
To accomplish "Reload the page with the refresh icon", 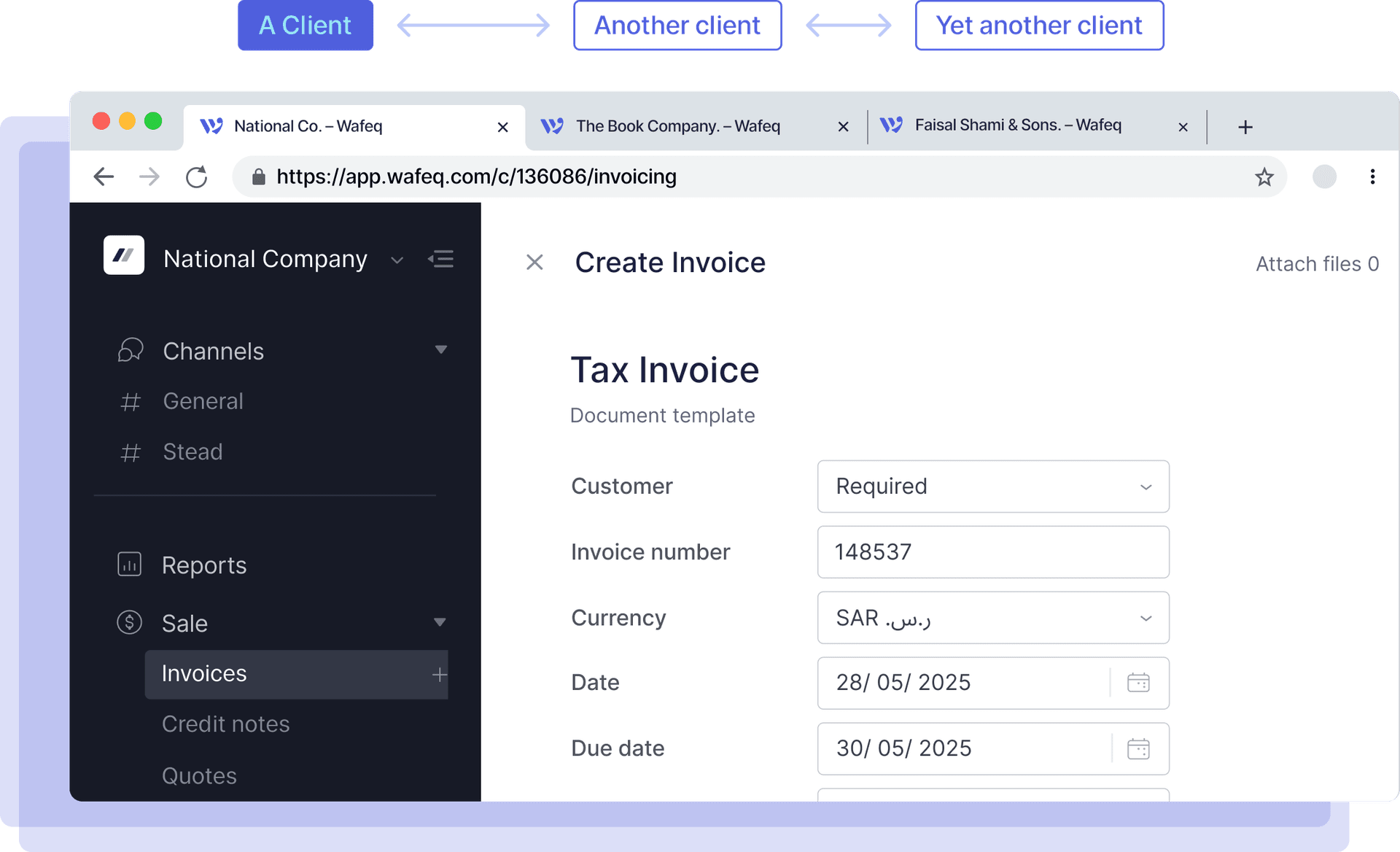I will tap(196, 176).
